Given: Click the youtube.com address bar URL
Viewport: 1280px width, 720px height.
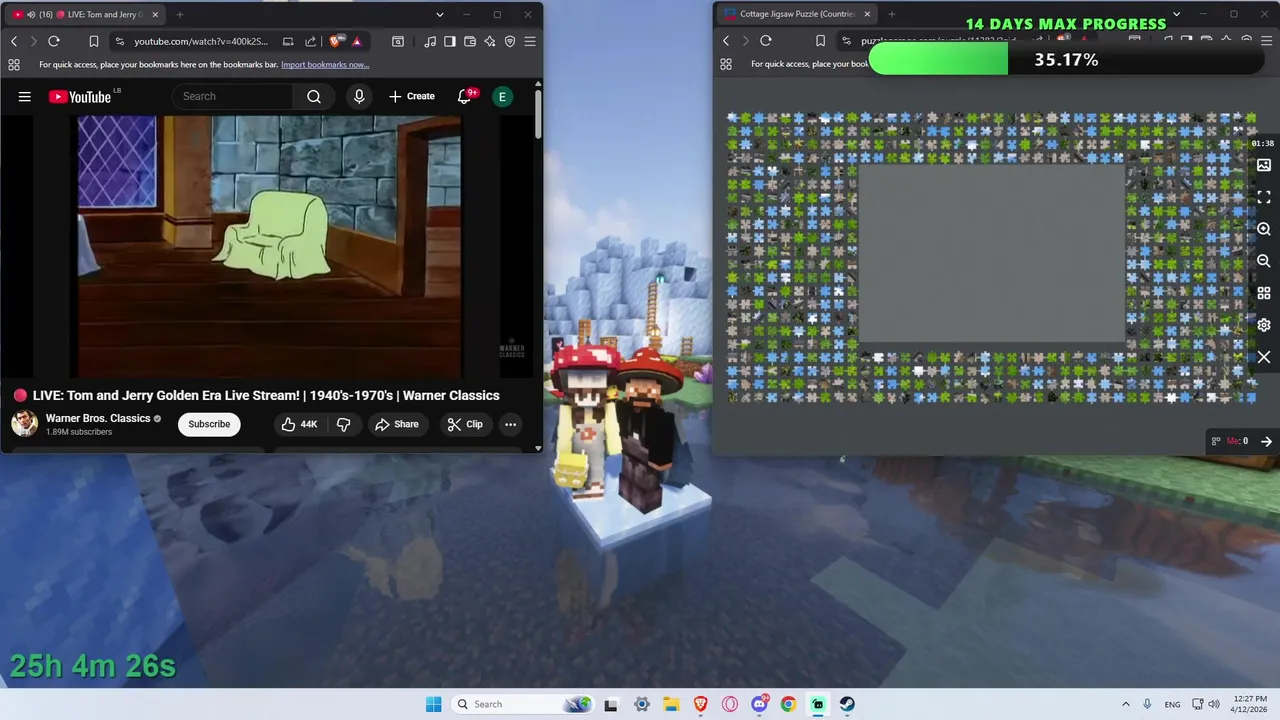Looking at the screenshot, I should click(201, 41).
